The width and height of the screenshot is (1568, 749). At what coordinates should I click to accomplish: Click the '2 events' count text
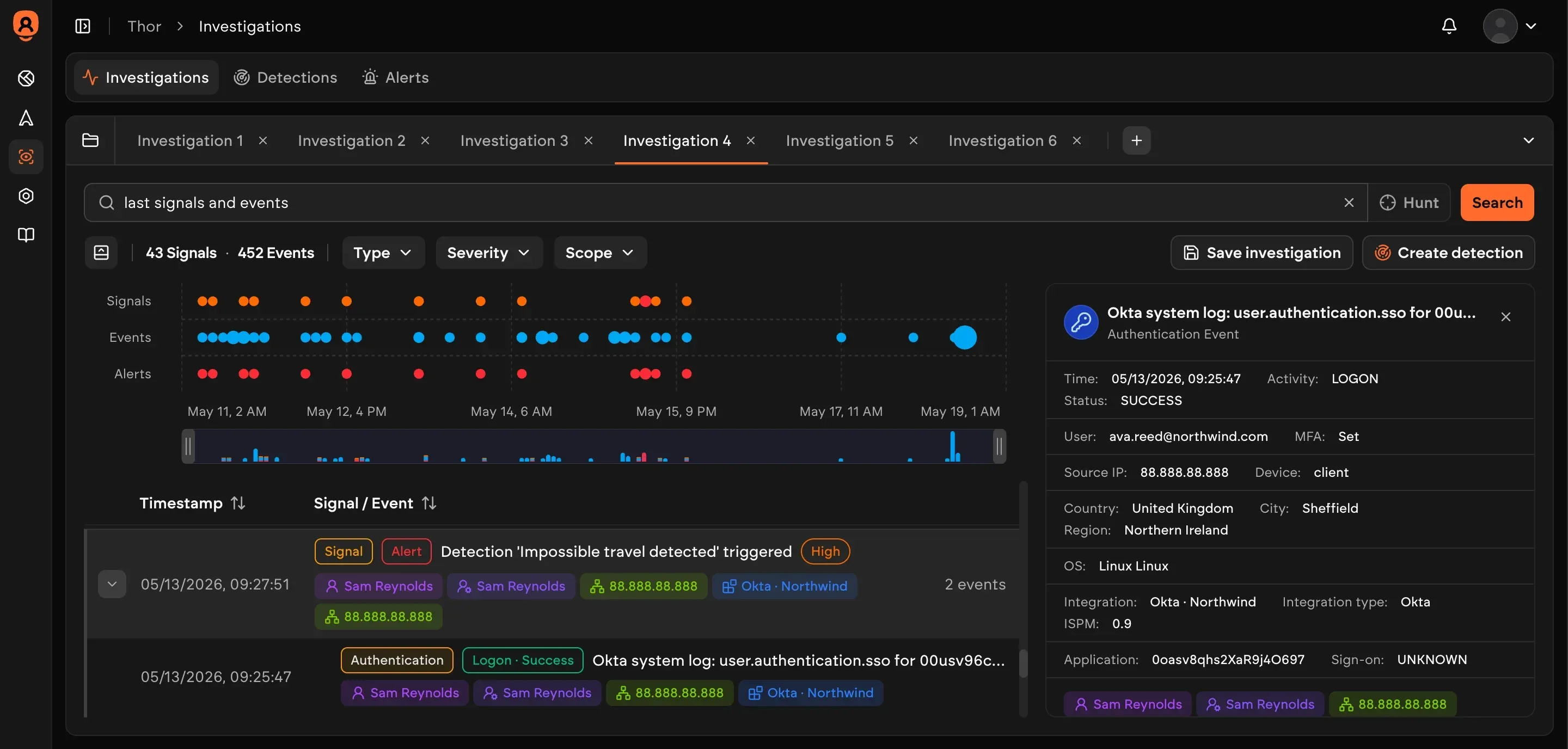click(x=975, y=584)
